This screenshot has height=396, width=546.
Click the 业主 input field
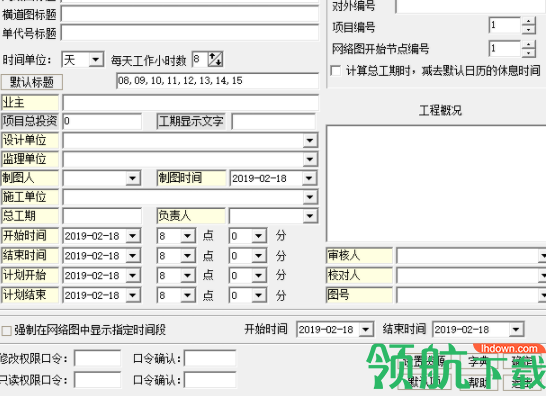tap(190, 103)
